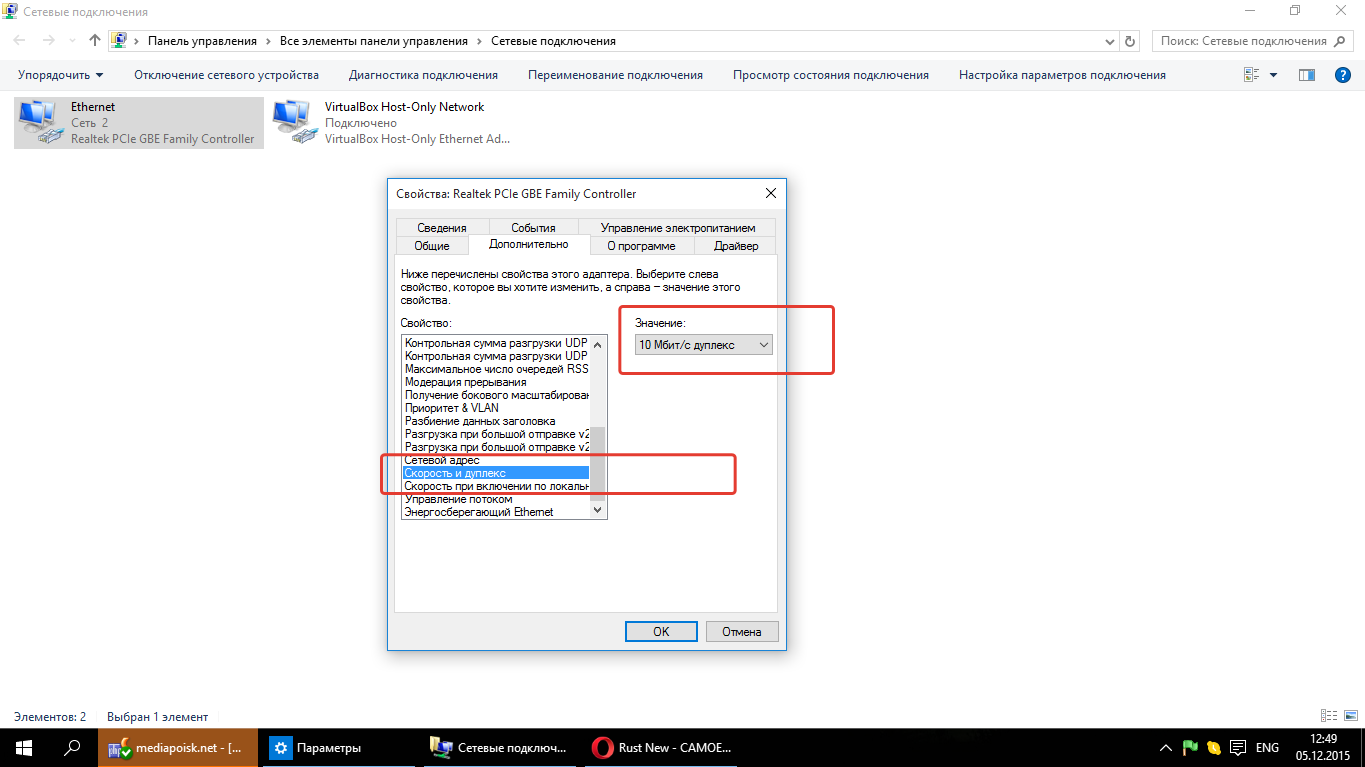This screenshot has width=1365, height=767.
Task: Switch to the О программе tab
Action: point(641,246)
